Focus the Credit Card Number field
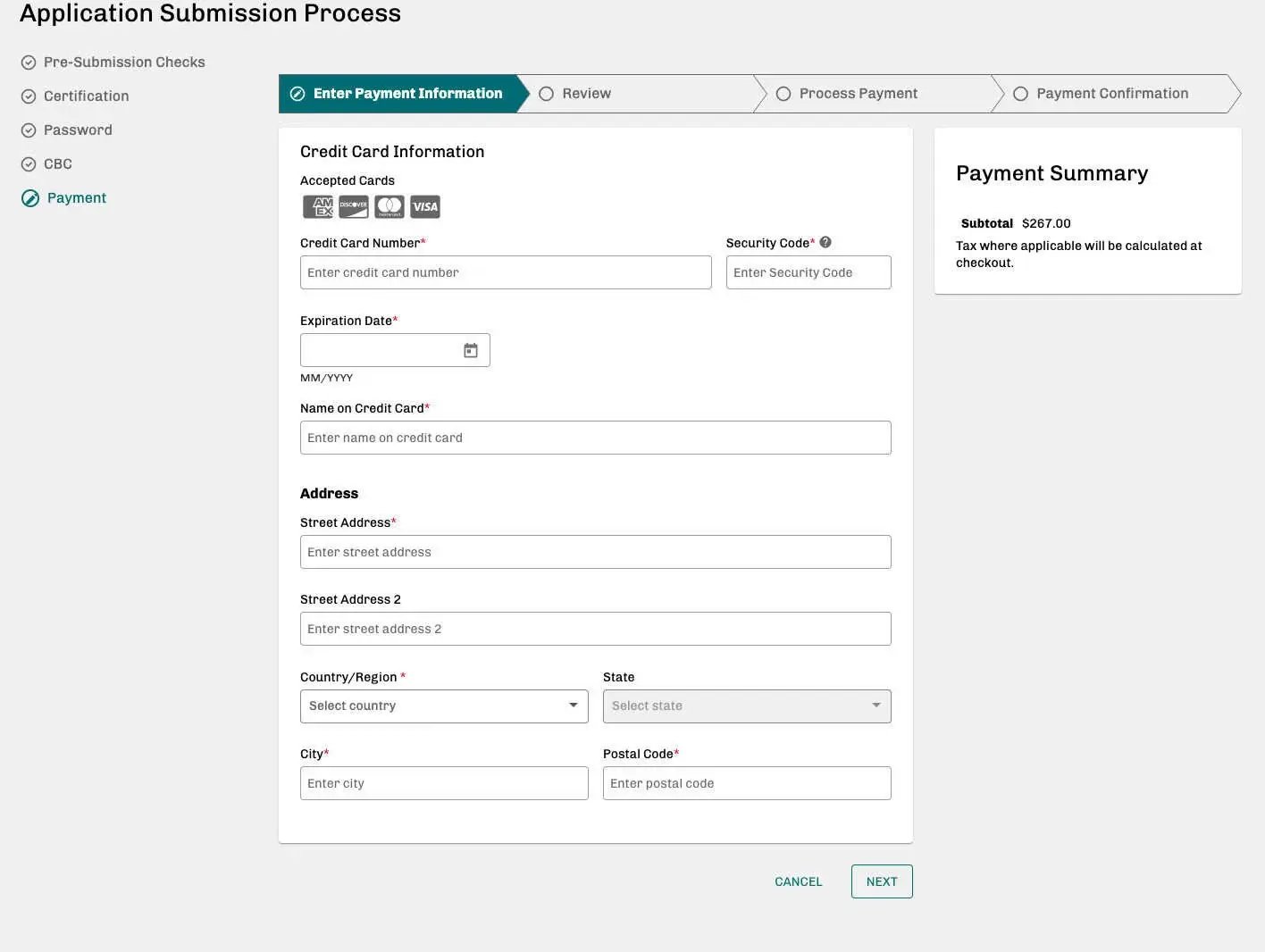This screenshot has height=952, width=1265. point(506,272)
